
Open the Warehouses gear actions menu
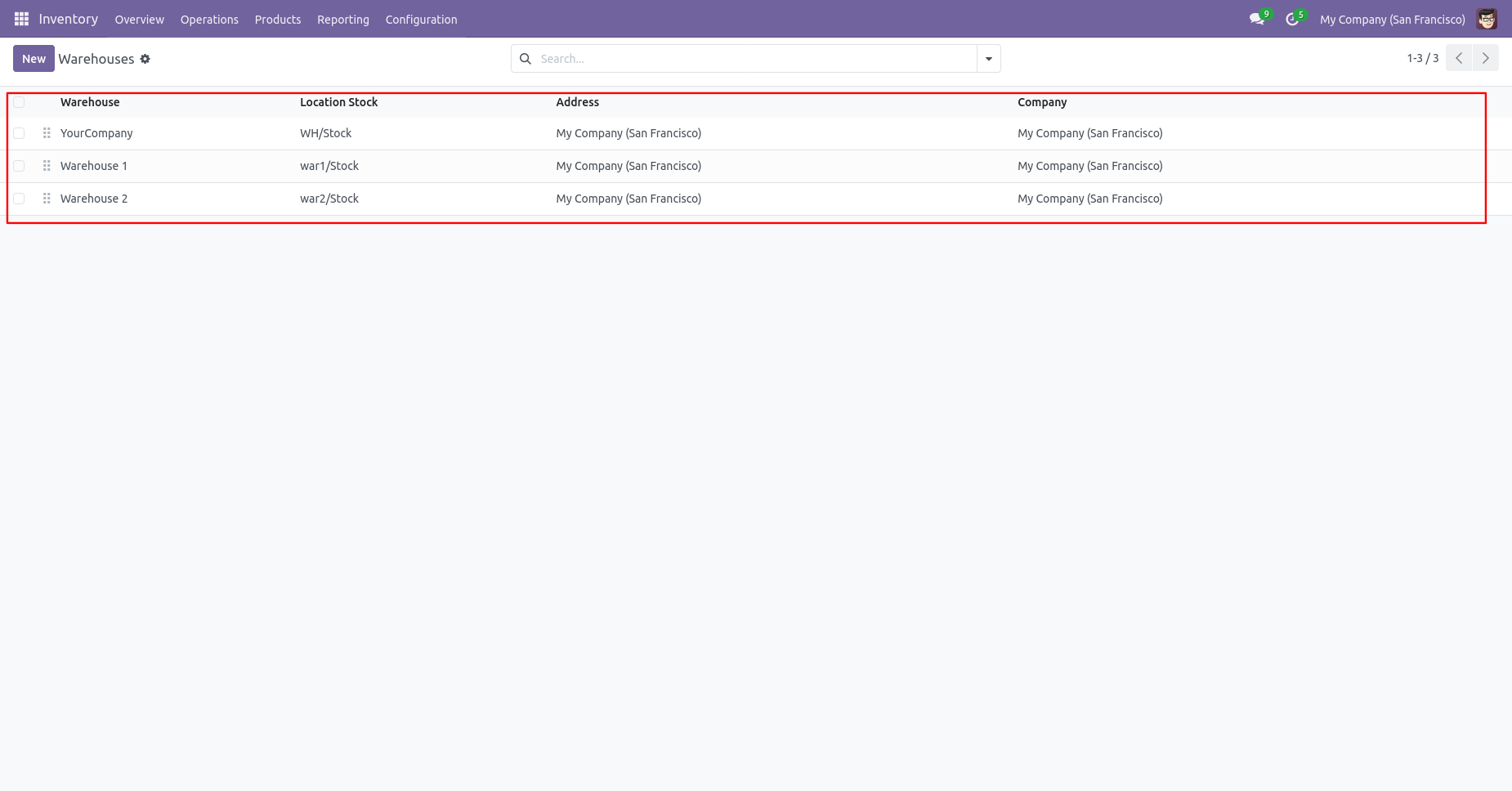click(x=145, y=59)
